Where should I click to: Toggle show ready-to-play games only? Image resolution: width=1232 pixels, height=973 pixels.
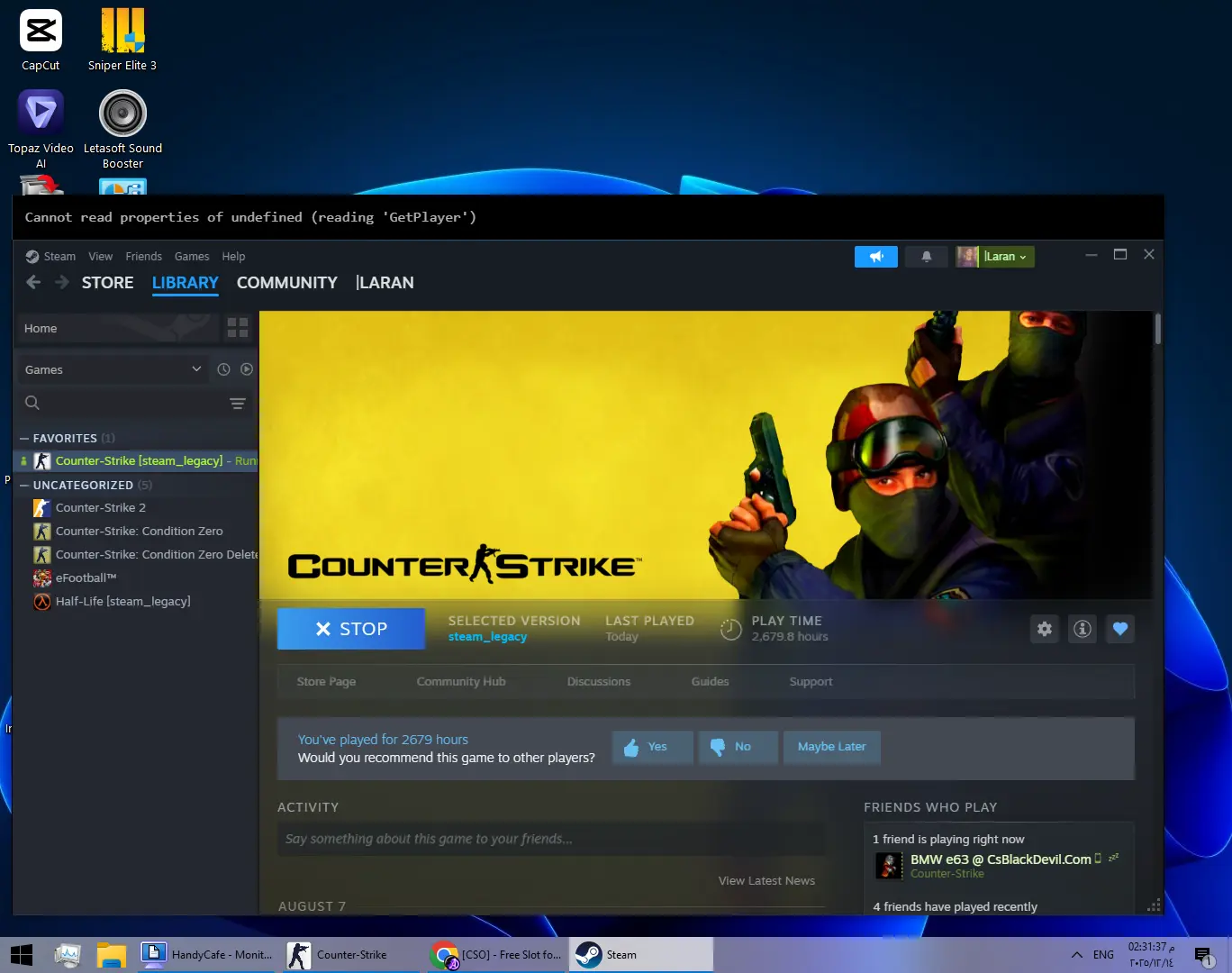click(x=247, y=369)
